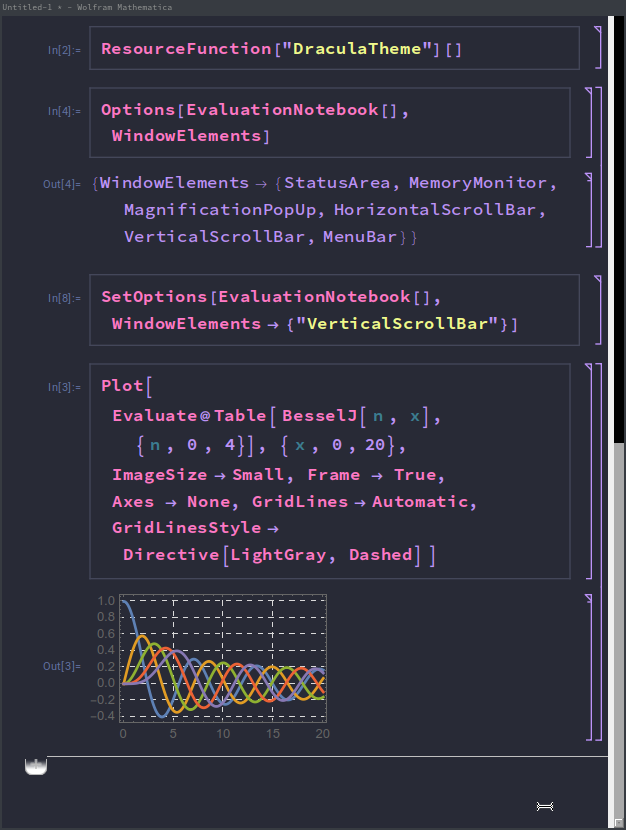Click StatusArea in the output
The image size is (626, 830).
(337, 183)
